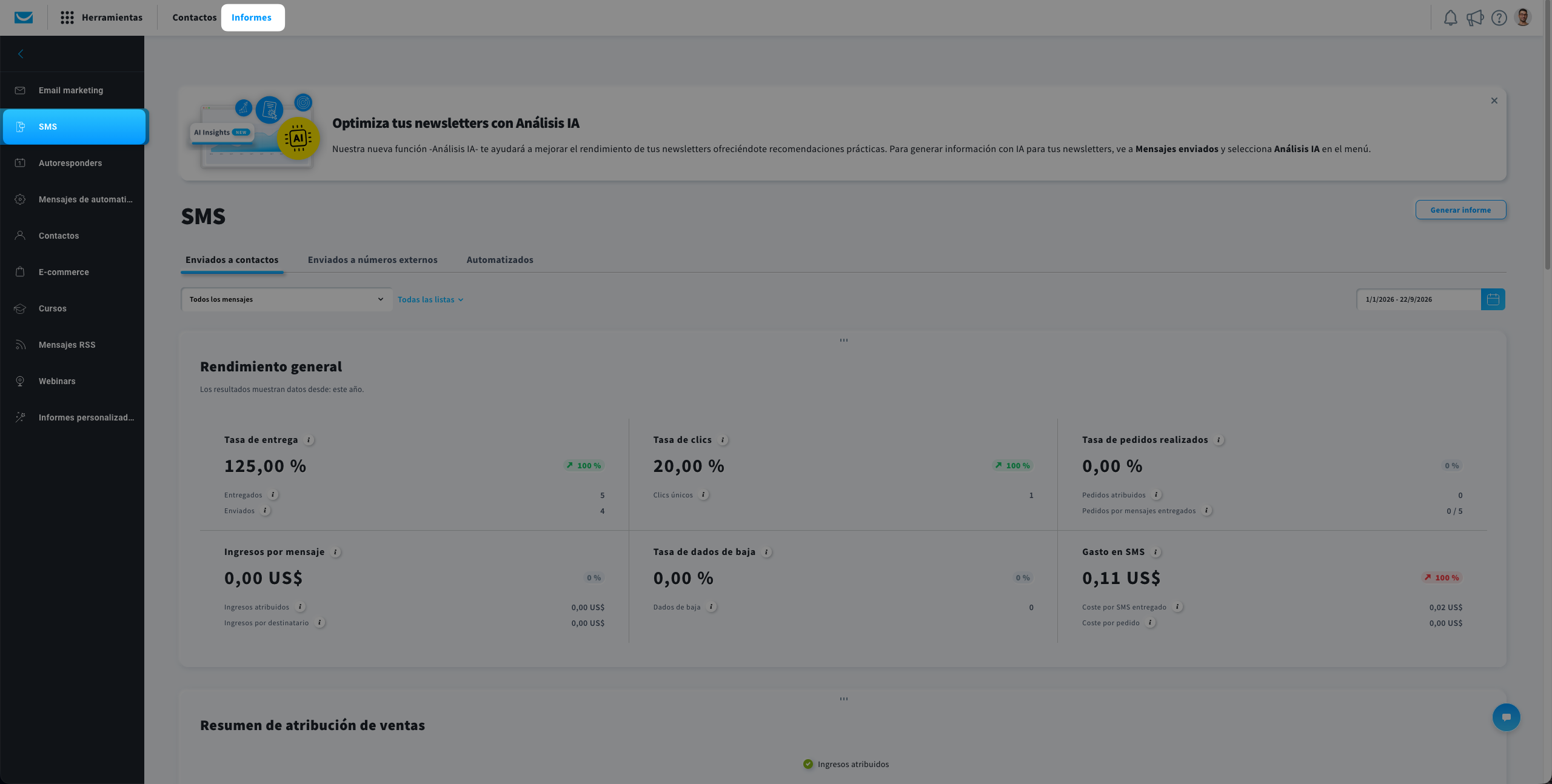Collapse the sidebar with the back arrow

(21, 54)
